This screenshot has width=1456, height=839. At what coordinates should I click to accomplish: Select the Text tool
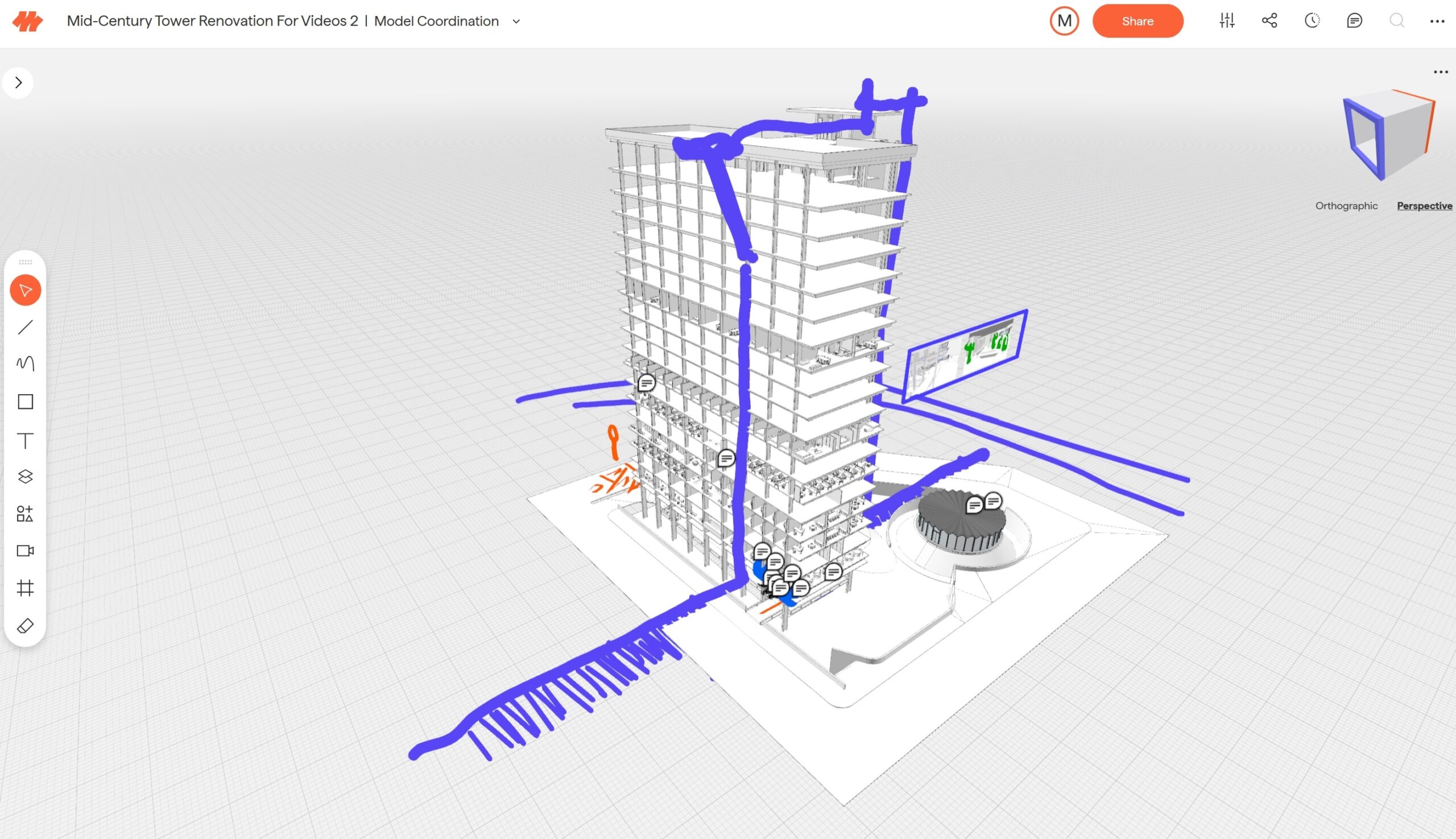pos(26,441)
